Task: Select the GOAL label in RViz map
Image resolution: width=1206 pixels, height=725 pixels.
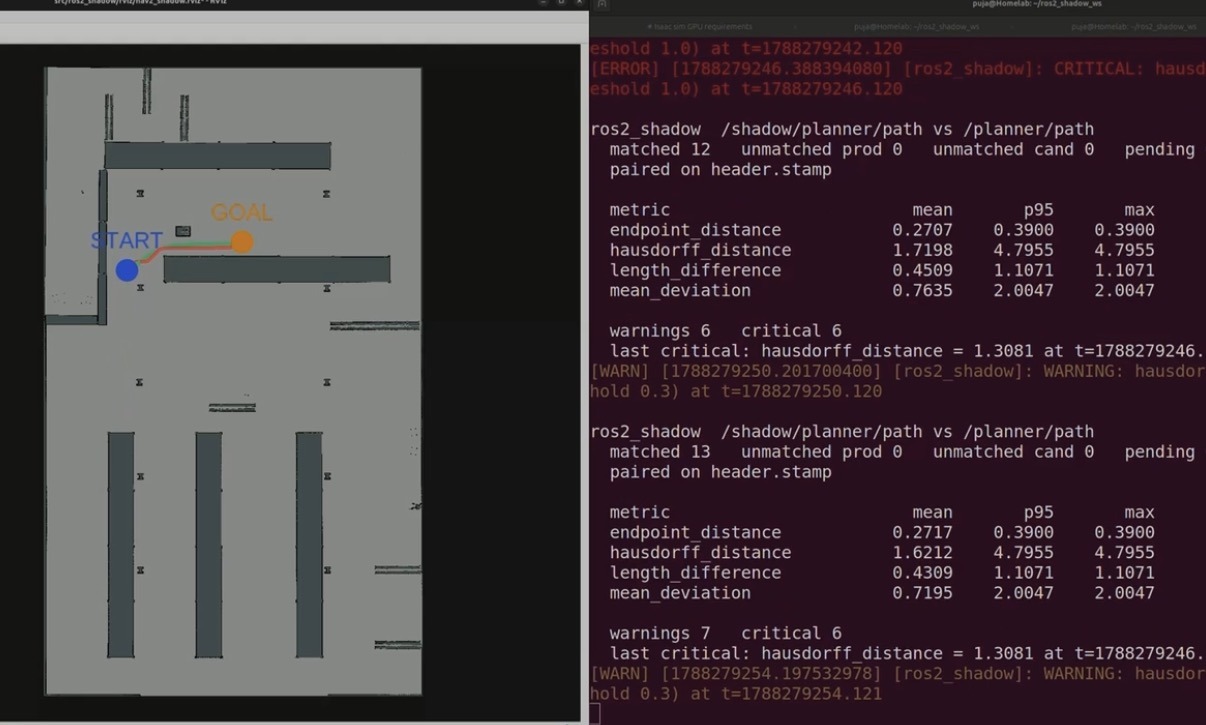Action: click(x=241, y=212)
